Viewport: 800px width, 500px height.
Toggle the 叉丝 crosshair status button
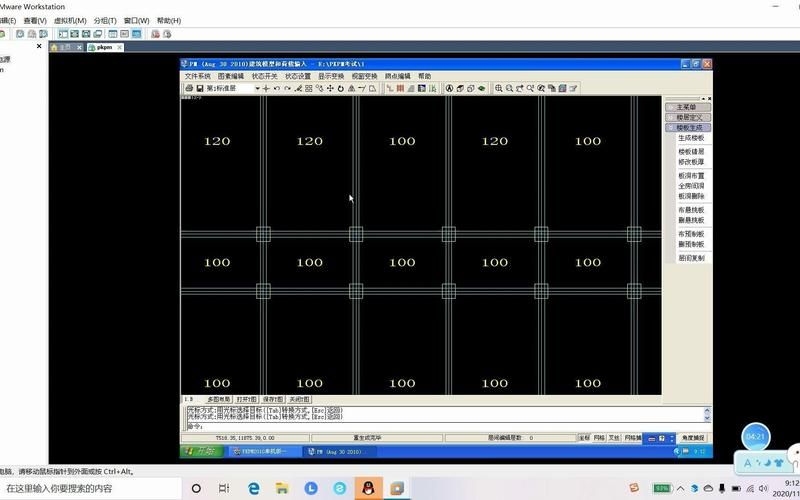pos(614,438)
